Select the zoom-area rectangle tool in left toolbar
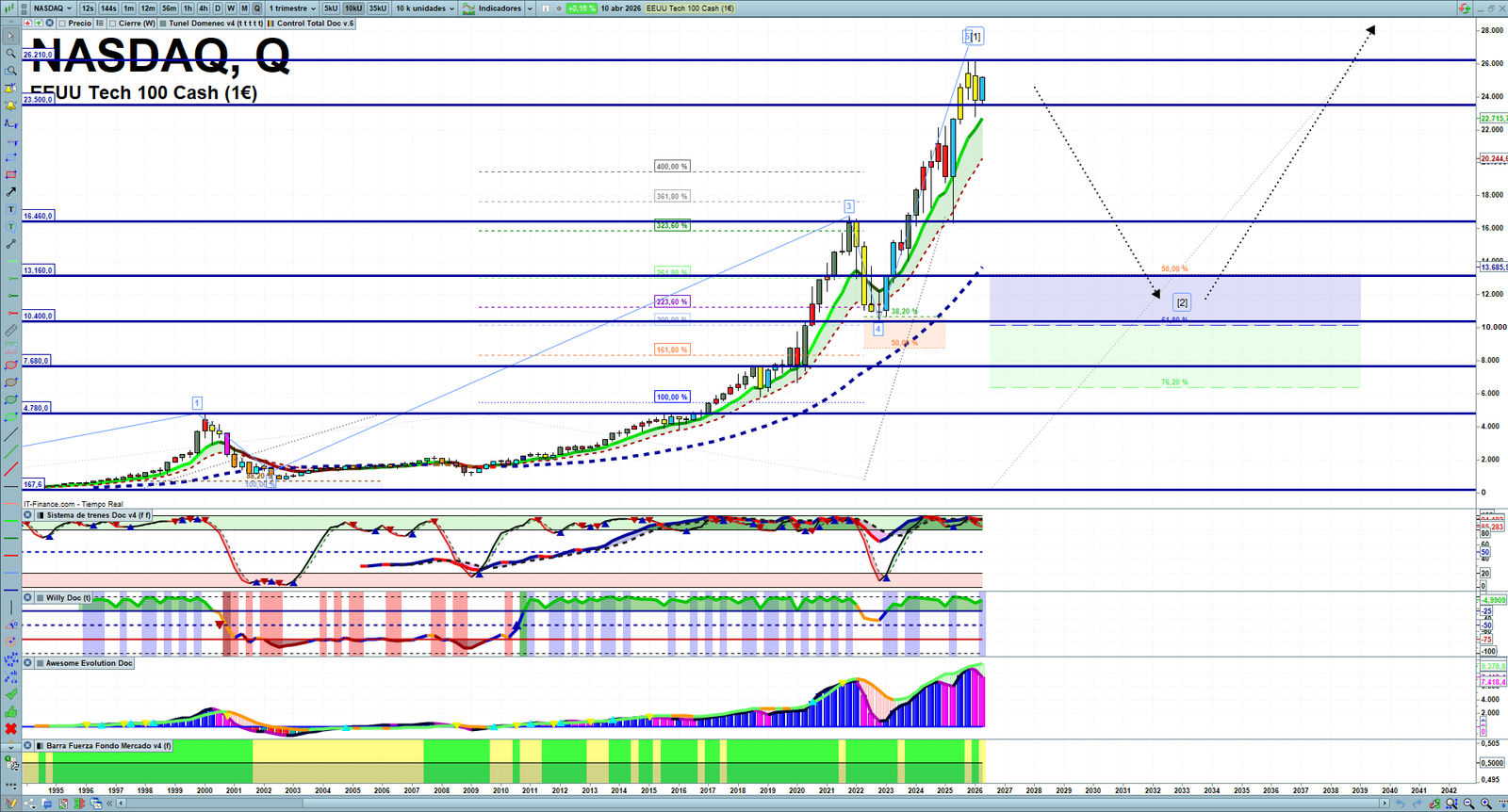1508x812 pixels. coord(11,71)
